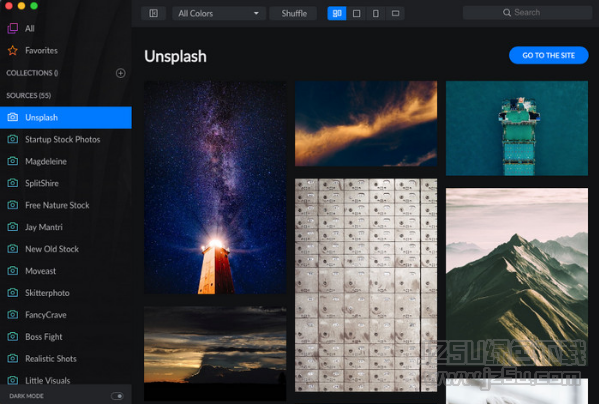Open New Old Stock source
This screenshot has height=404, width=599.
66,249
